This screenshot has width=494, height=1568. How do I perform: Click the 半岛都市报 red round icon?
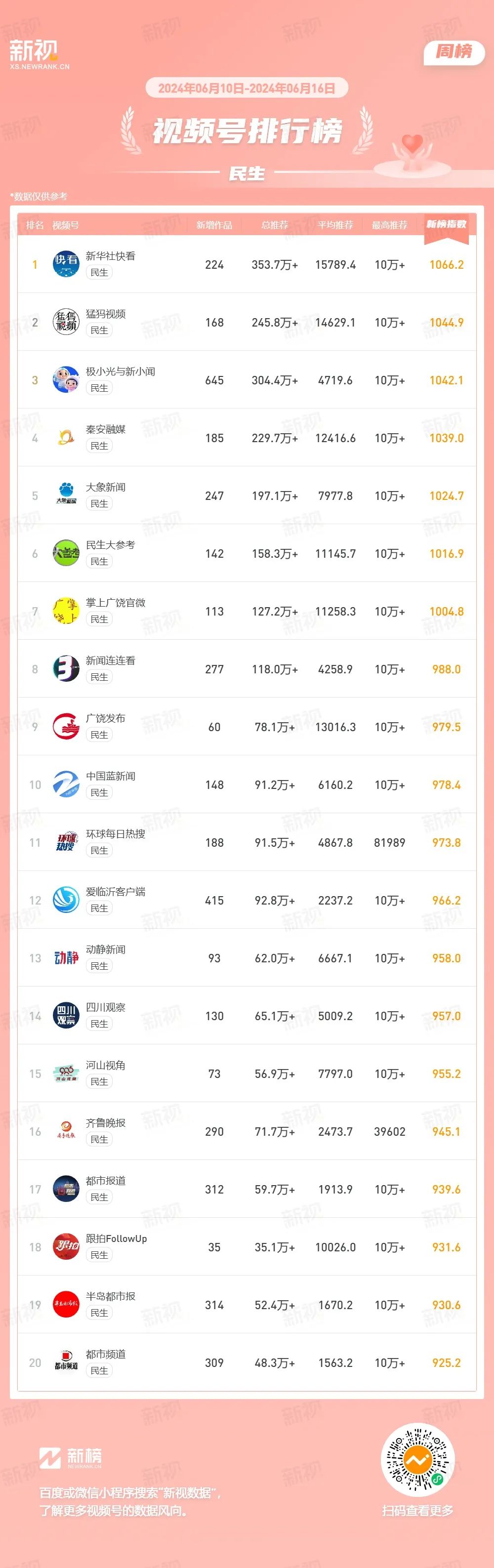(x=66, y=1305)
